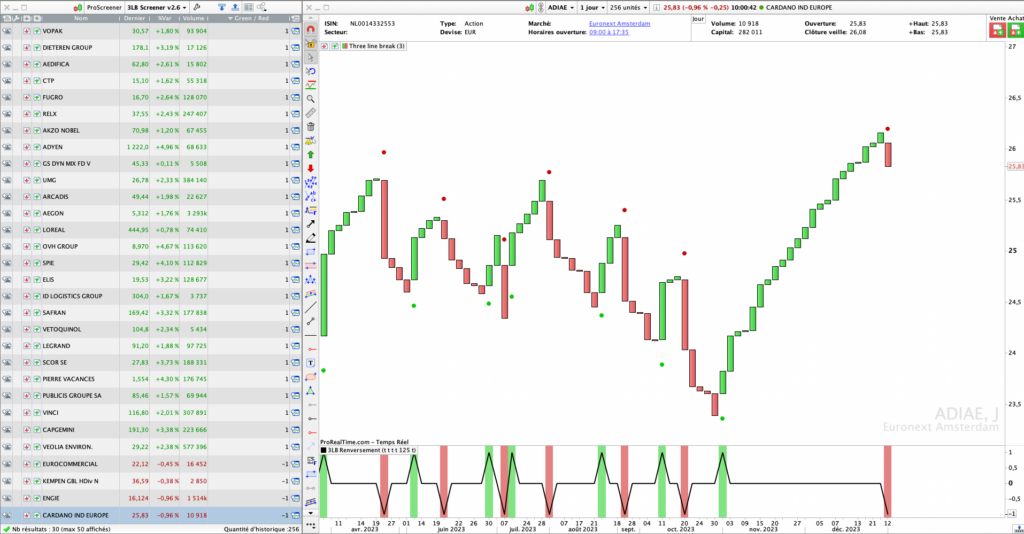Select the ellipse drawing tool
Image resolution: width=1024 pixels, height=534 pixels.
(x=311, y=377)
